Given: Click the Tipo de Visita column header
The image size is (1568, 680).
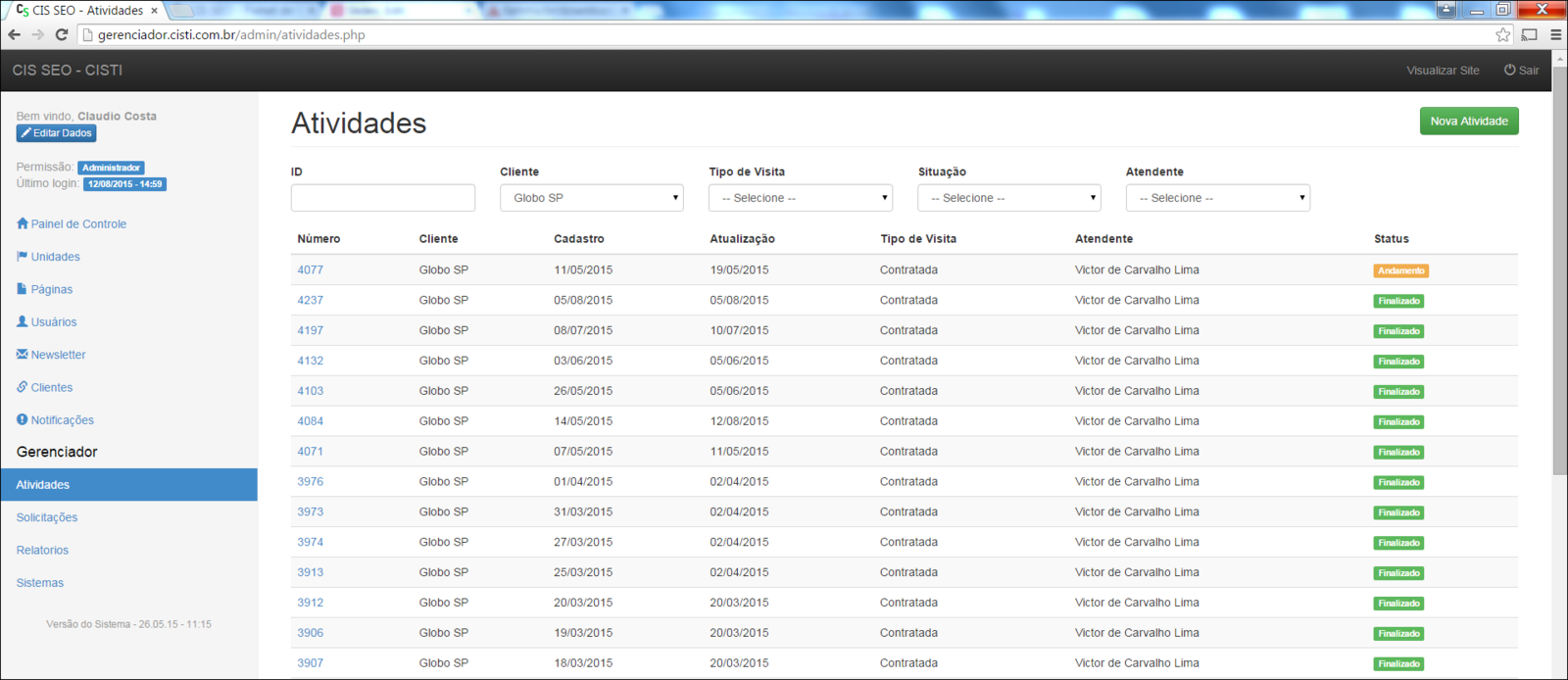Looking at the screenshot, I should (x=918, y=239).
